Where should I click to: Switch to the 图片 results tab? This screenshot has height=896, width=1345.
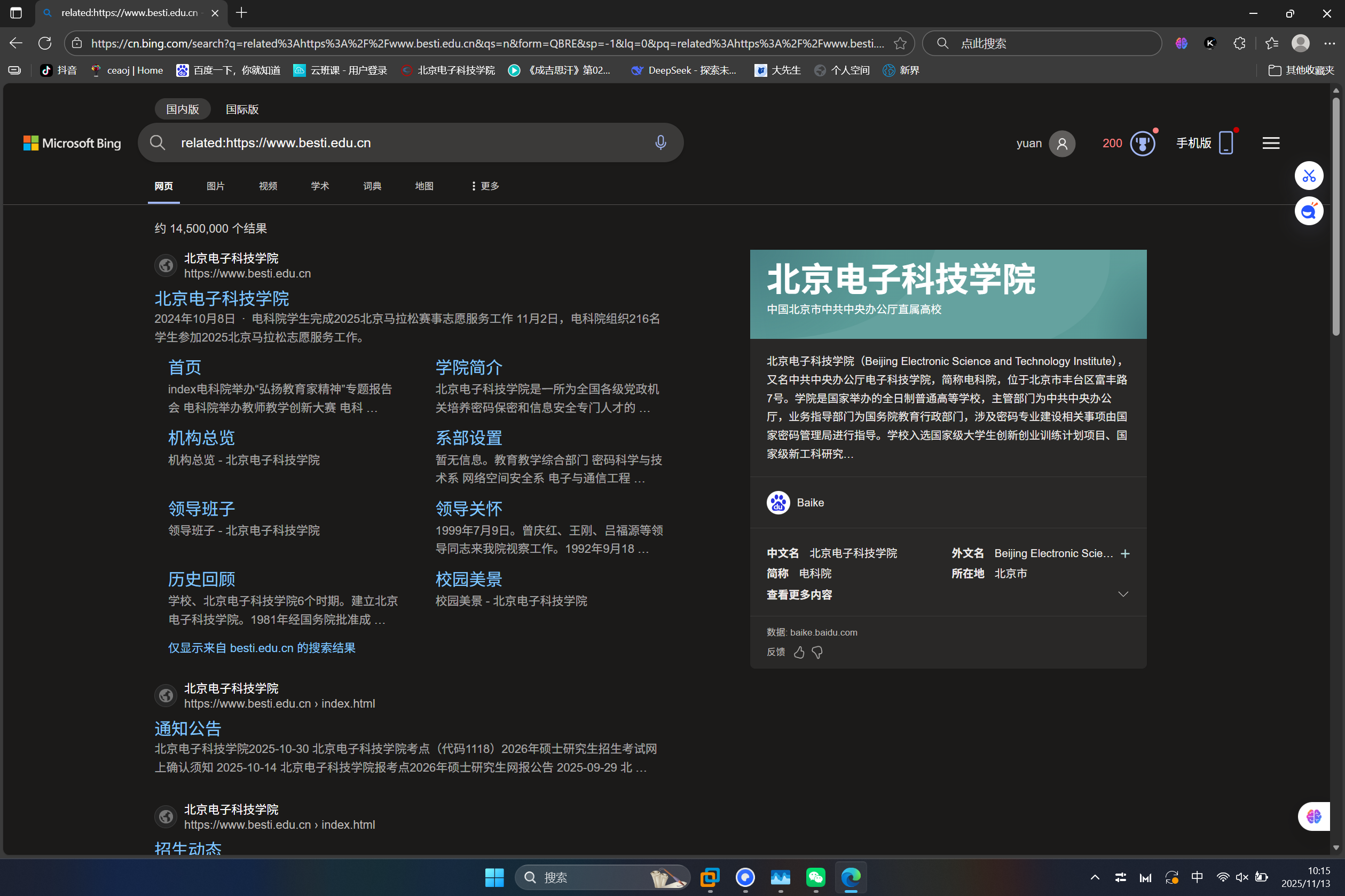pyautogui.click(x=216, y=186)
